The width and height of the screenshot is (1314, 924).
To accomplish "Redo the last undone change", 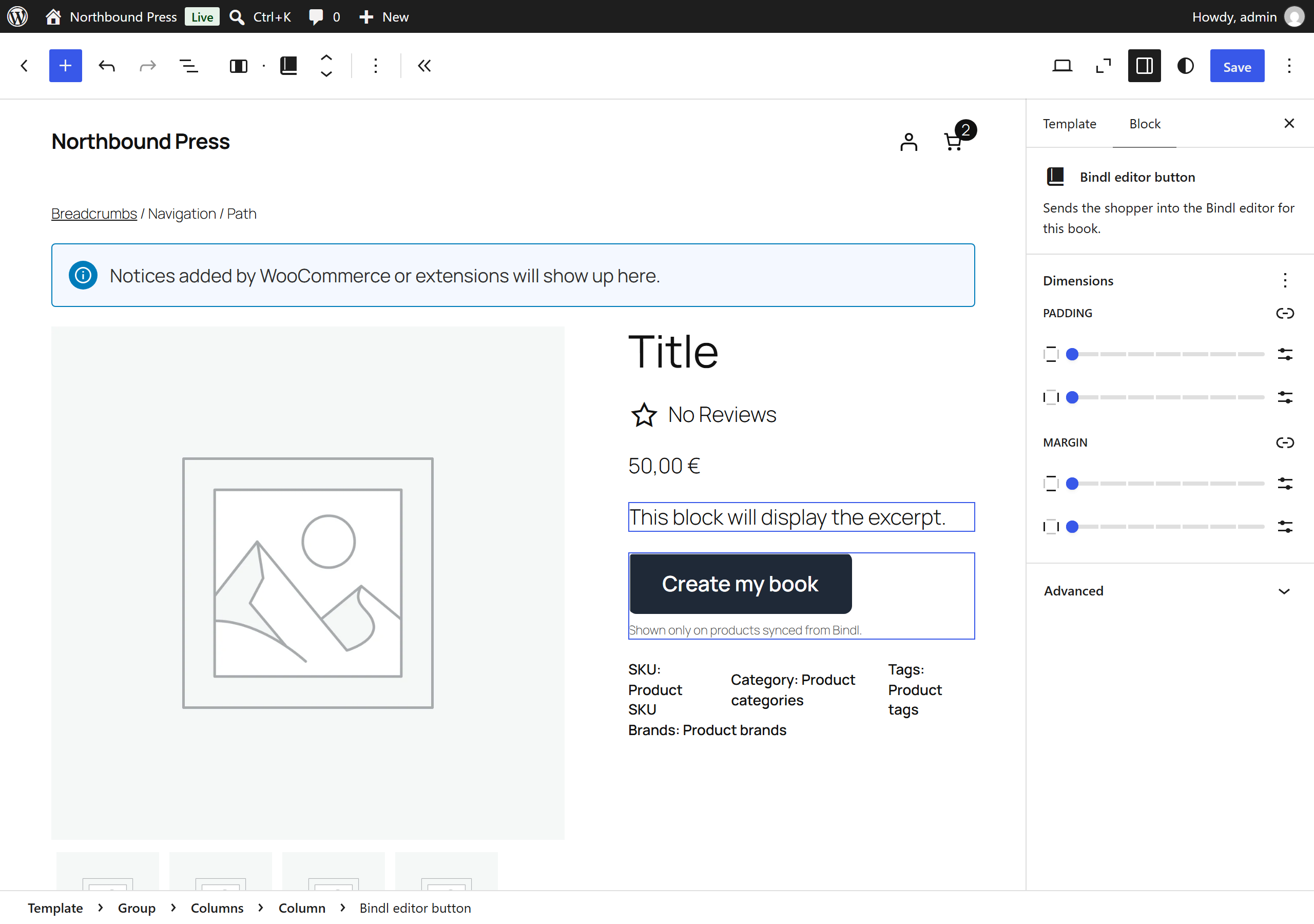I will point(148,66).
